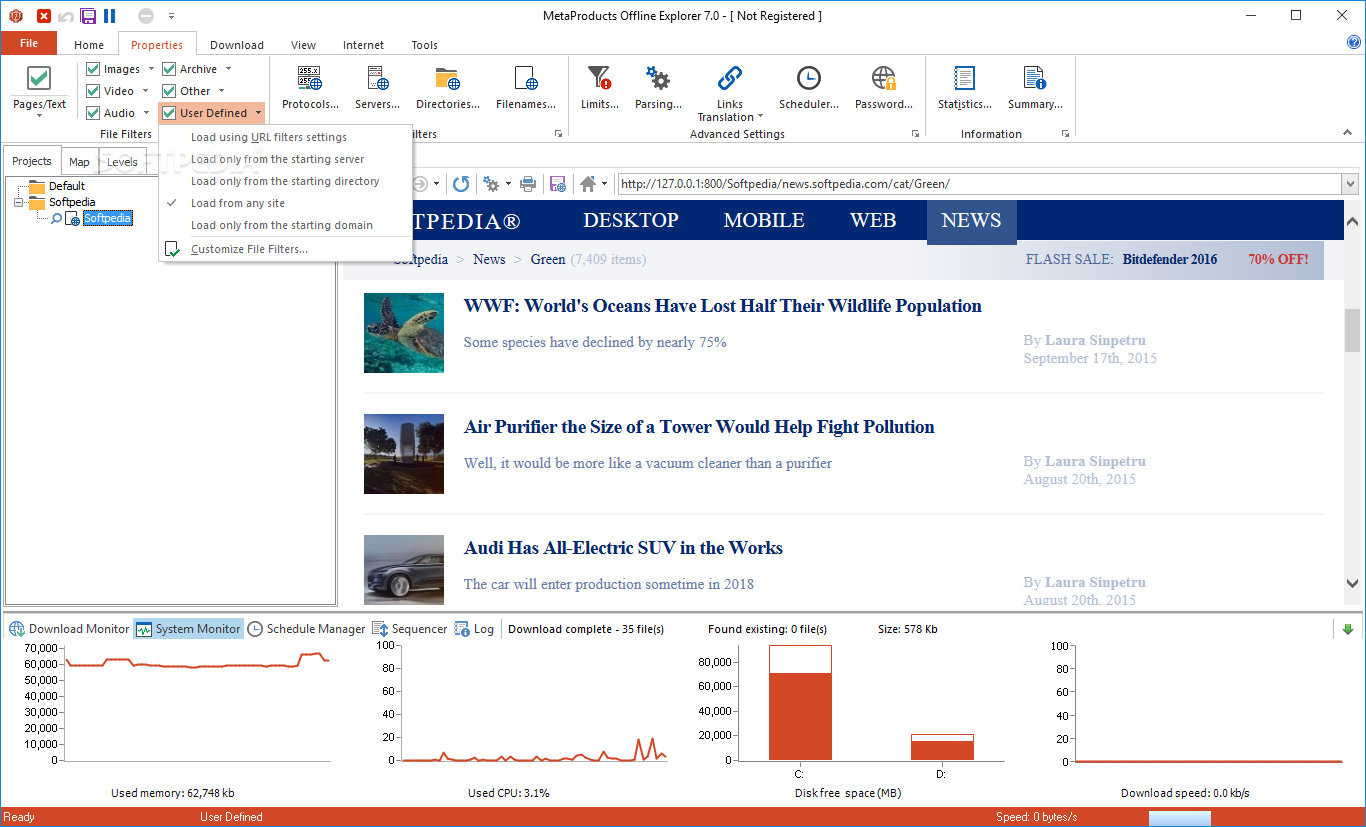Viewport: 1366px width, 827px height.
Task: Click the blue pause icon in title bar
Action: click(110, 15)
